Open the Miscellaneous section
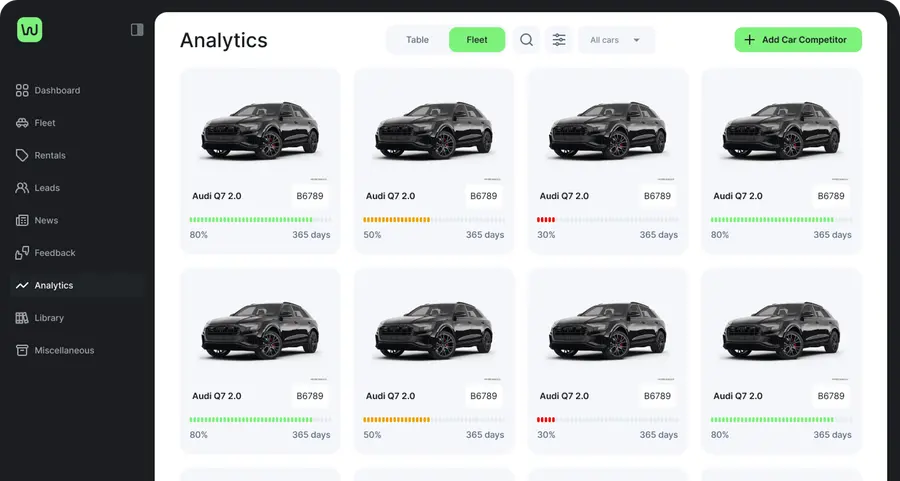Screen dimensions: 900x481 tap(77, 350)
